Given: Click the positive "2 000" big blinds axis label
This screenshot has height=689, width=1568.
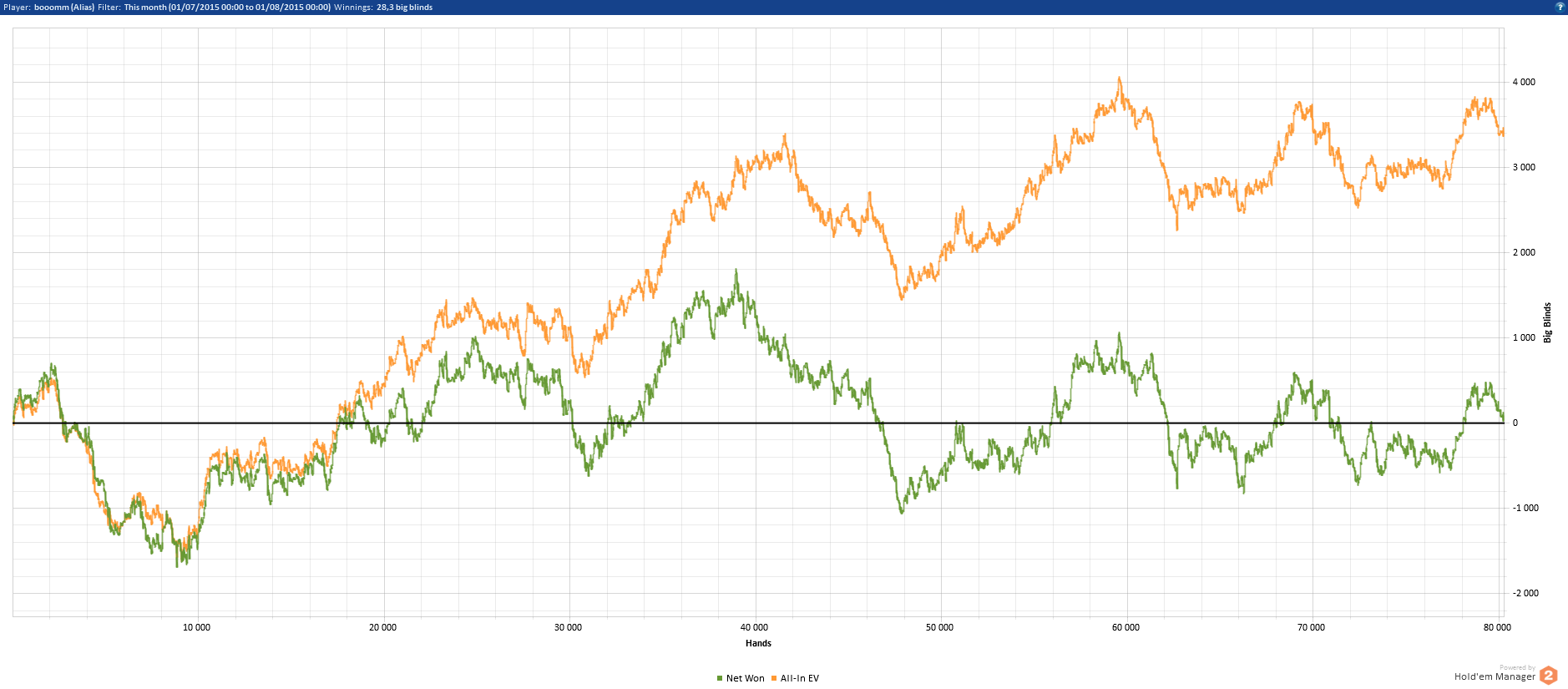Looking at the screenshot, I should coord(1524,252).
